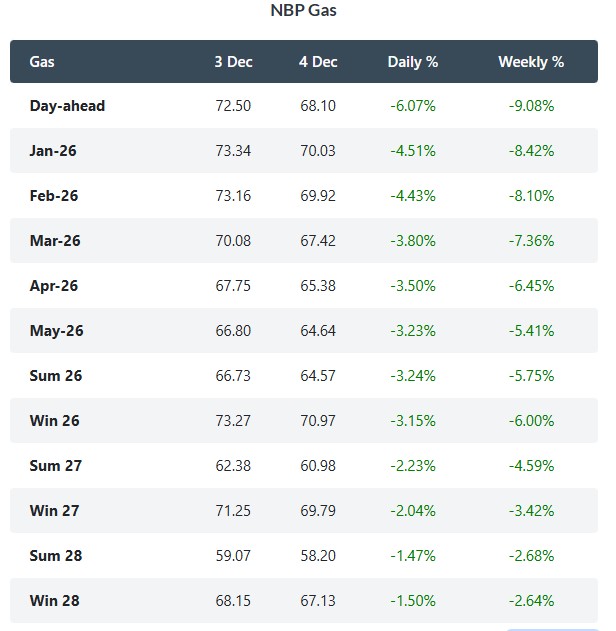This screenshot has width=616, height=631.
Task: Click the Win 28 weekly change -2.64%
Action: 531,601
